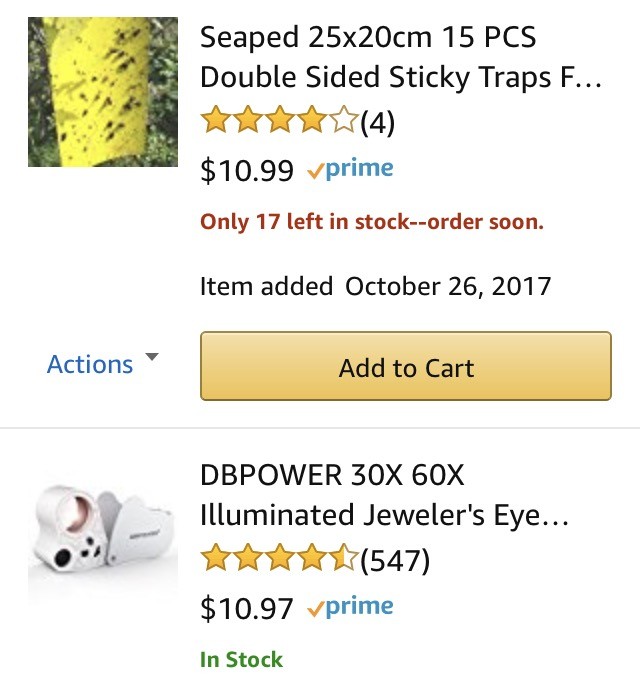Image resolution: width=640 pixels, height=698 pixels.
Task: Click the half-filled star in DBPOWER rating
Action: [x=344, y=557]
